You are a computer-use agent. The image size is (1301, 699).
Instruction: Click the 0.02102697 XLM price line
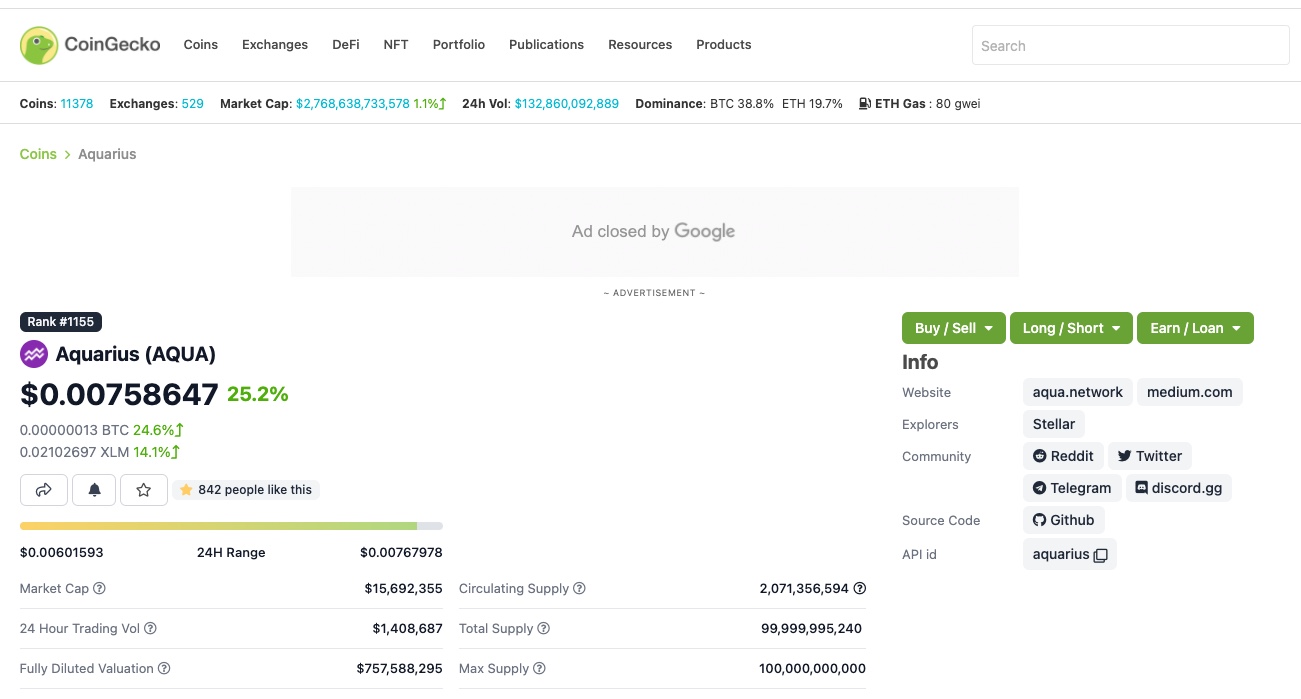pos(100,452)
